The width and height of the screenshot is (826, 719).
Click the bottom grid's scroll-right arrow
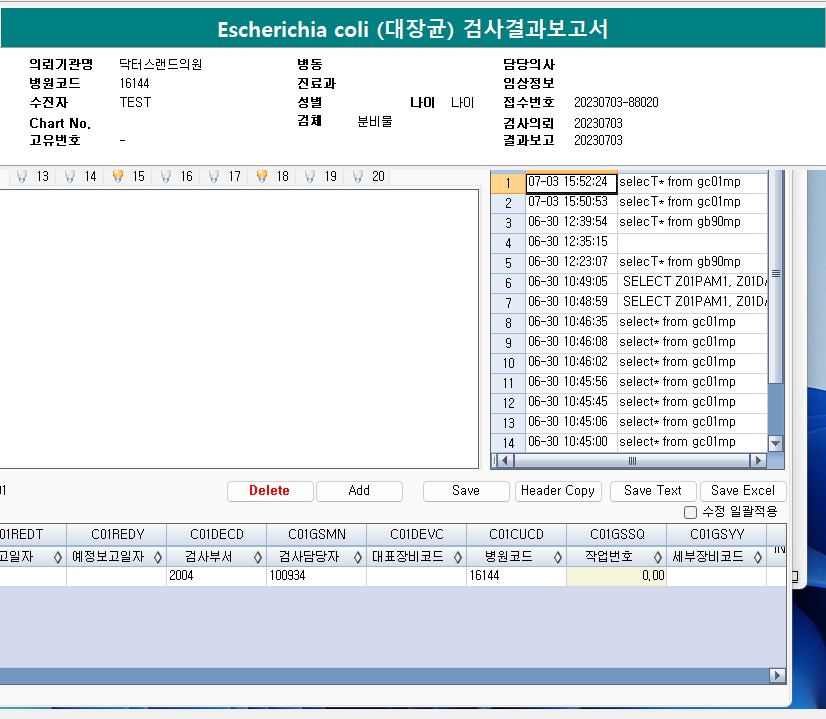(x=777, y=676)
